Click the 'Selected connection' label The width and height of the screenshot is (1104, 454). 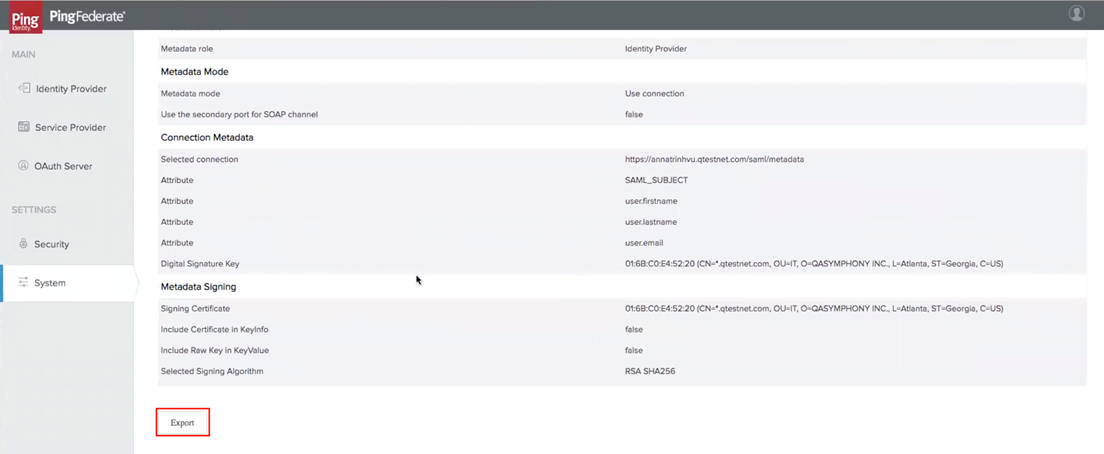[x=199, y=159]
